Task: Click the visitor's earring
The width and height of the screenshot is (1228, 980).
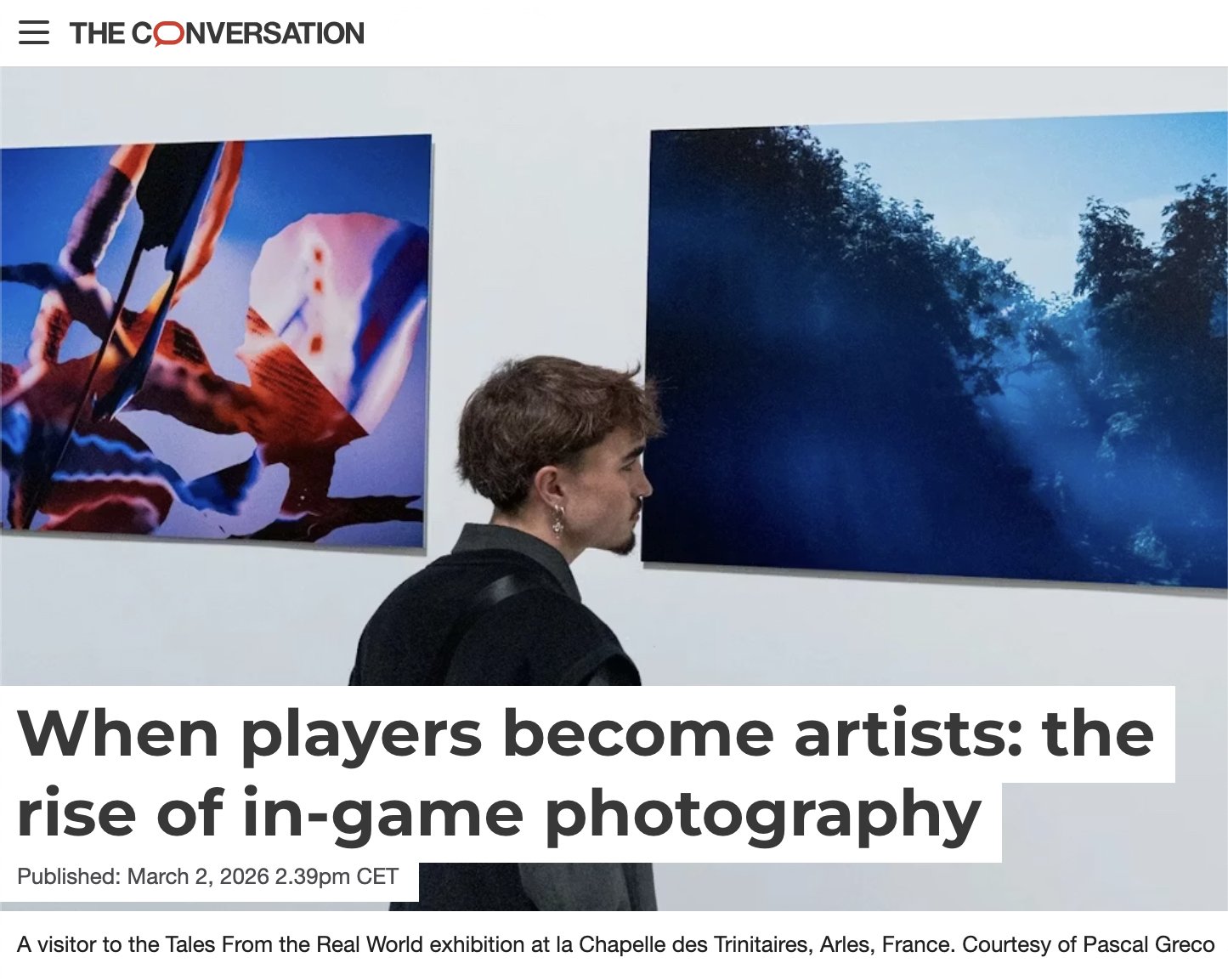Action: (557, 519)
